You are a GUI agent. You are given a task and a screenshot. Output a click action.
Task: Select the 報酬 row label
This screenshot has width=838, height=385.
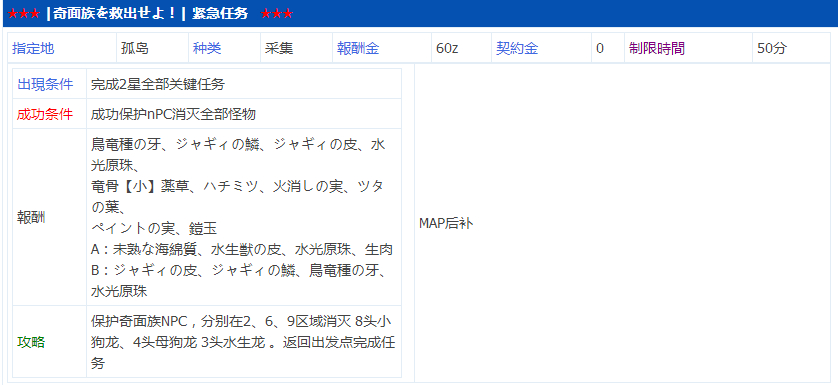click(31, 218)
